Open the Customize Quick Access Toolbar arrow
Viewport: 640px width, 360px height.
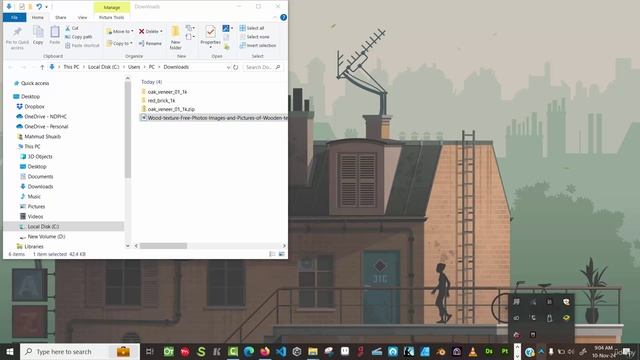click(x=47, y=7)
